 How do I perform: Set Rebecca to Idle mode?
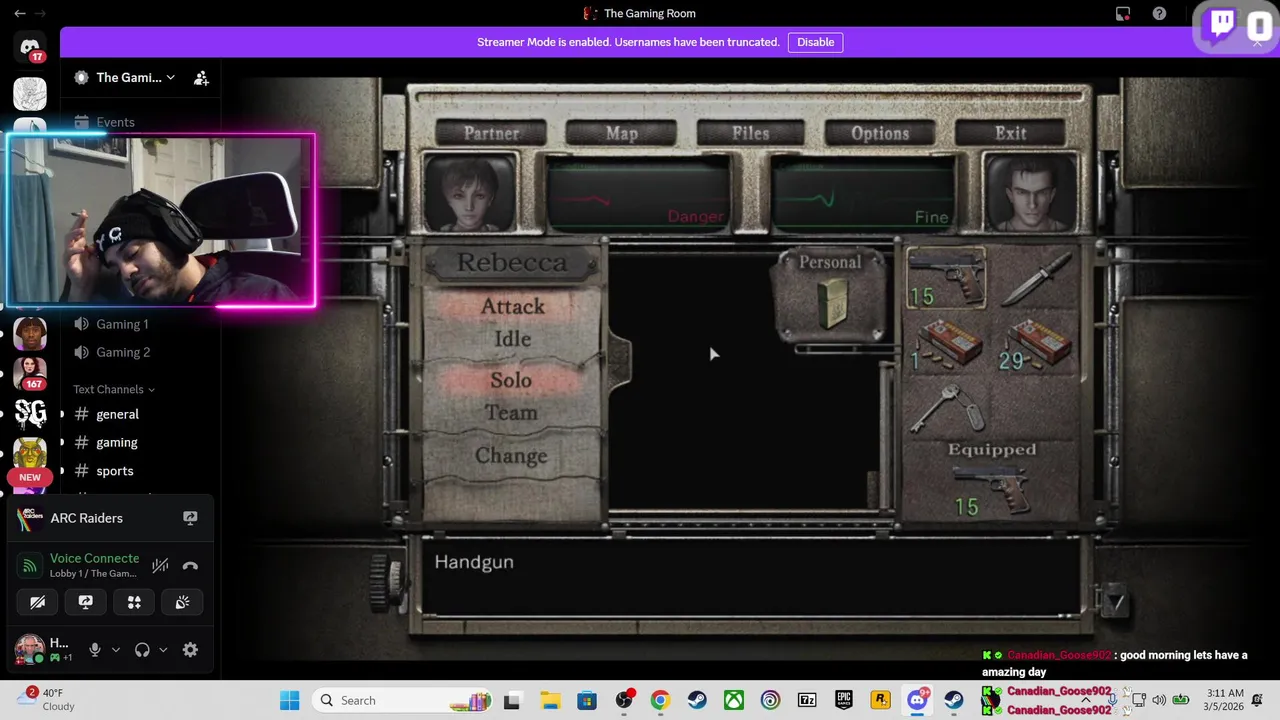512,340
